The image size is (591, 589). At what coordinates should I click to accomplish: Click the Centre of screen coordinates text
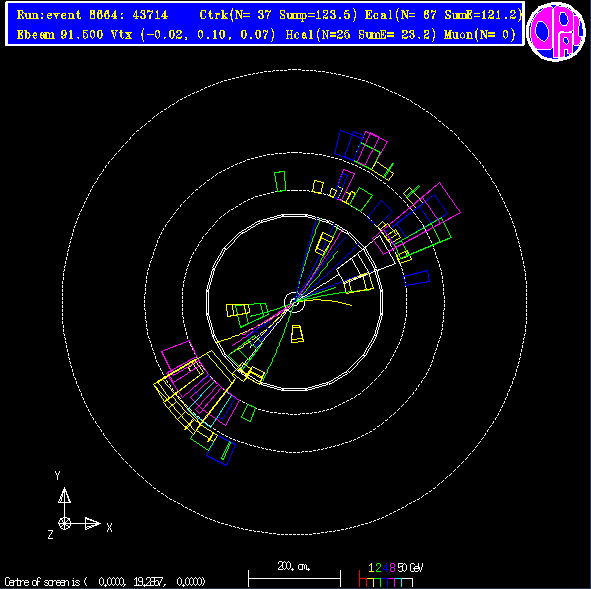[x=105, y=582]
